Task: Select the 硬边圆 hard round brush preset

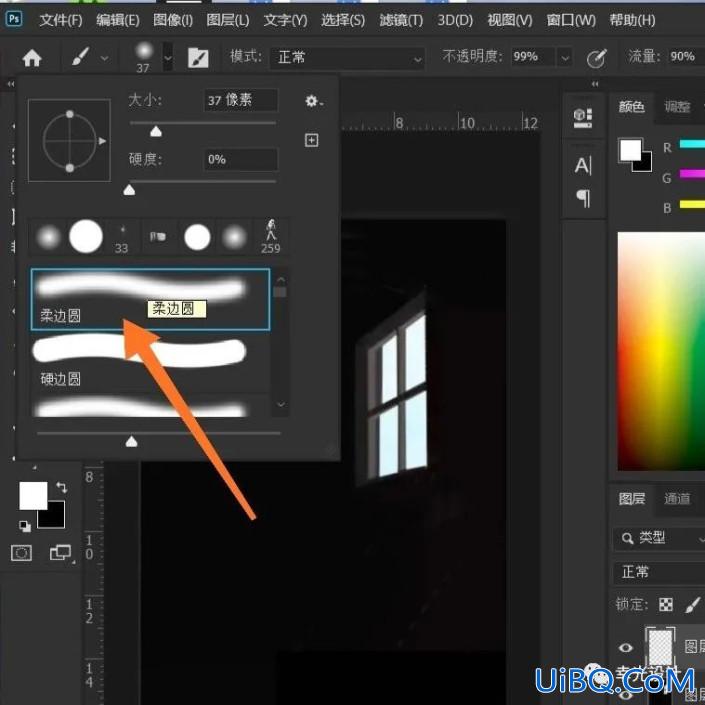Action: 151,362
